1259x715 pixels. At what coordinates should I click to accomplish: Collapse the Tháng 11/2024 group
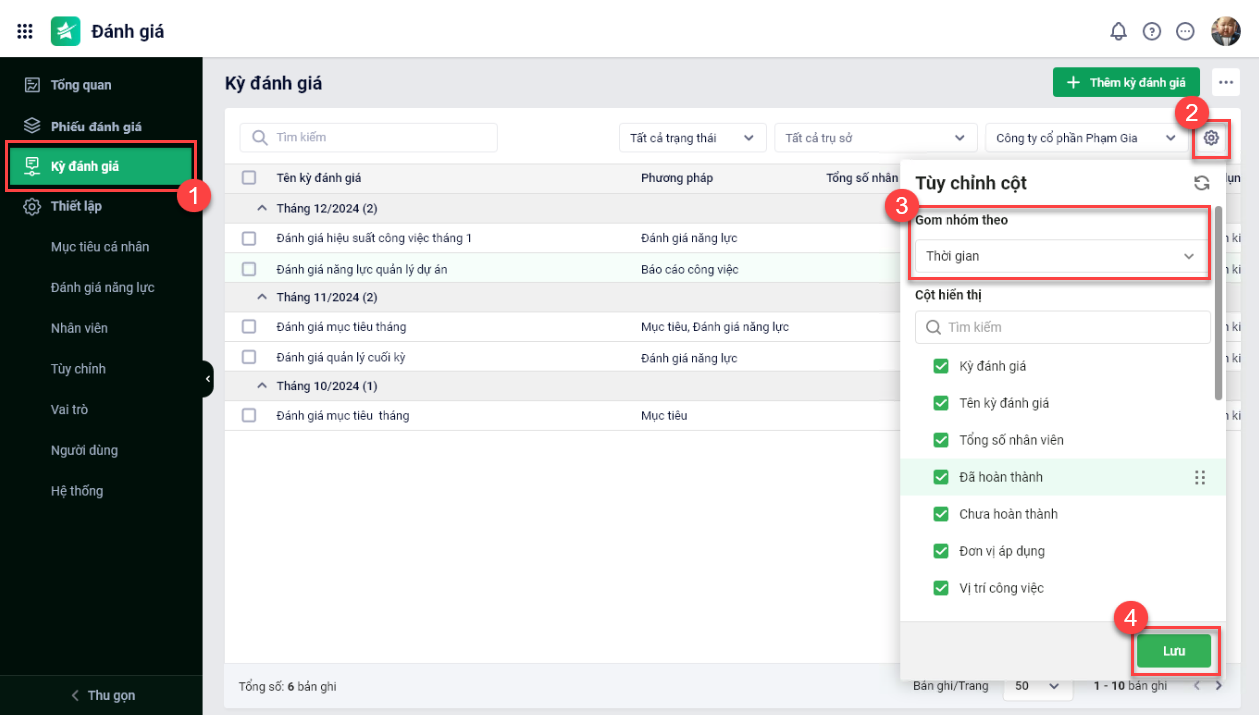click(262, 297)
